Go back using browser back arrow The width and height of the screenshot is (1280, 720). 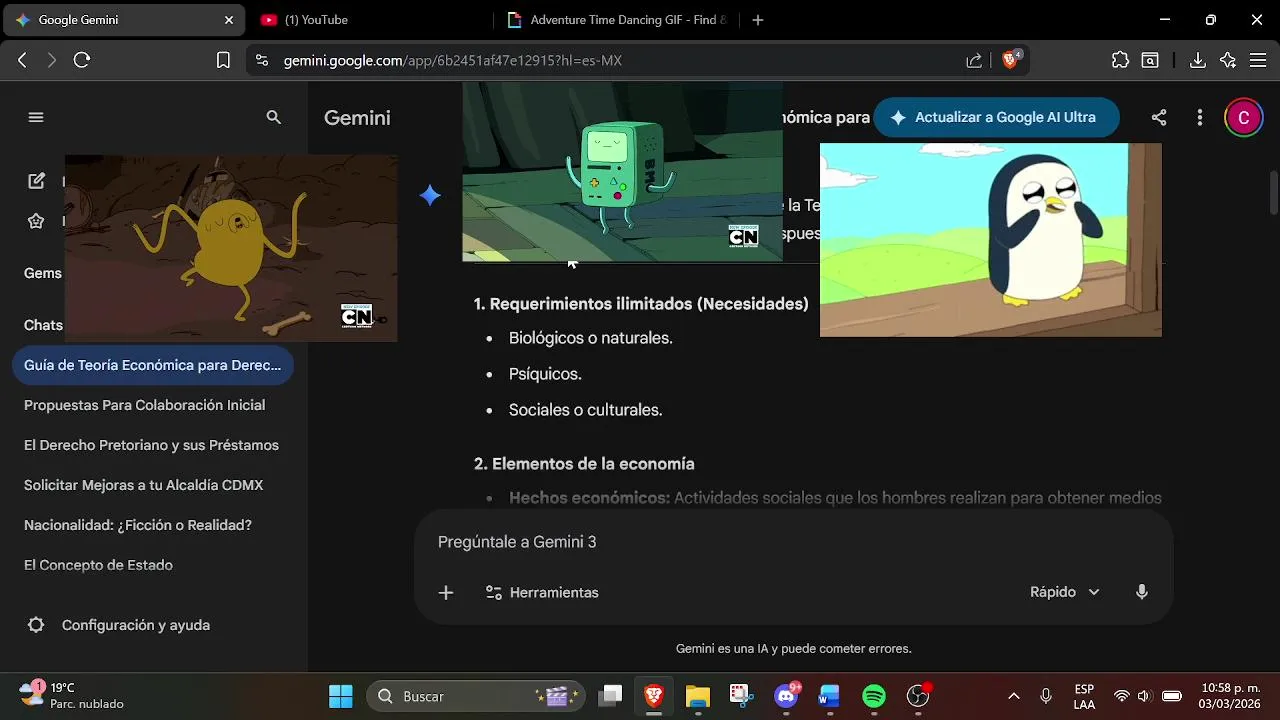point(22,60)
